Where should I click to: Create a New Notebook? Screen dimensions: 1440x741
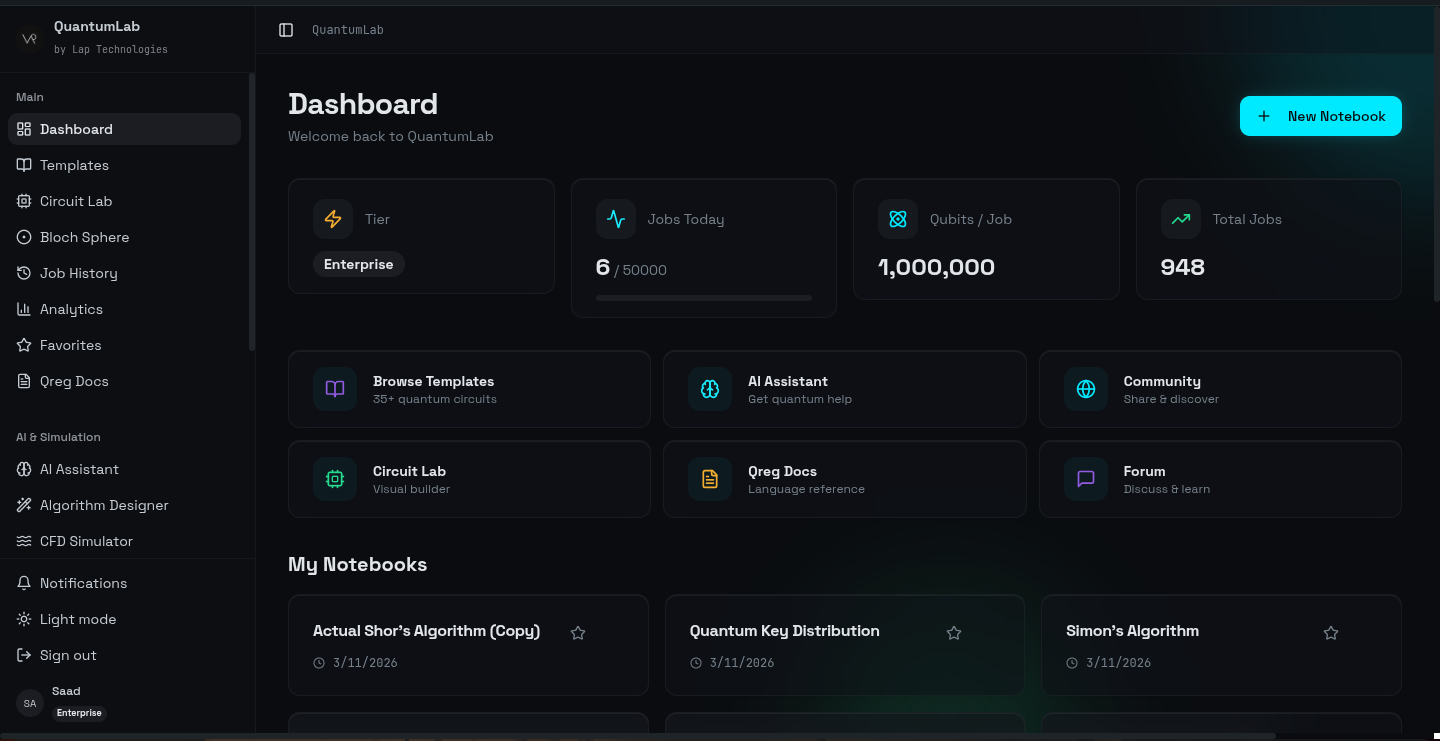[1320, 116]
